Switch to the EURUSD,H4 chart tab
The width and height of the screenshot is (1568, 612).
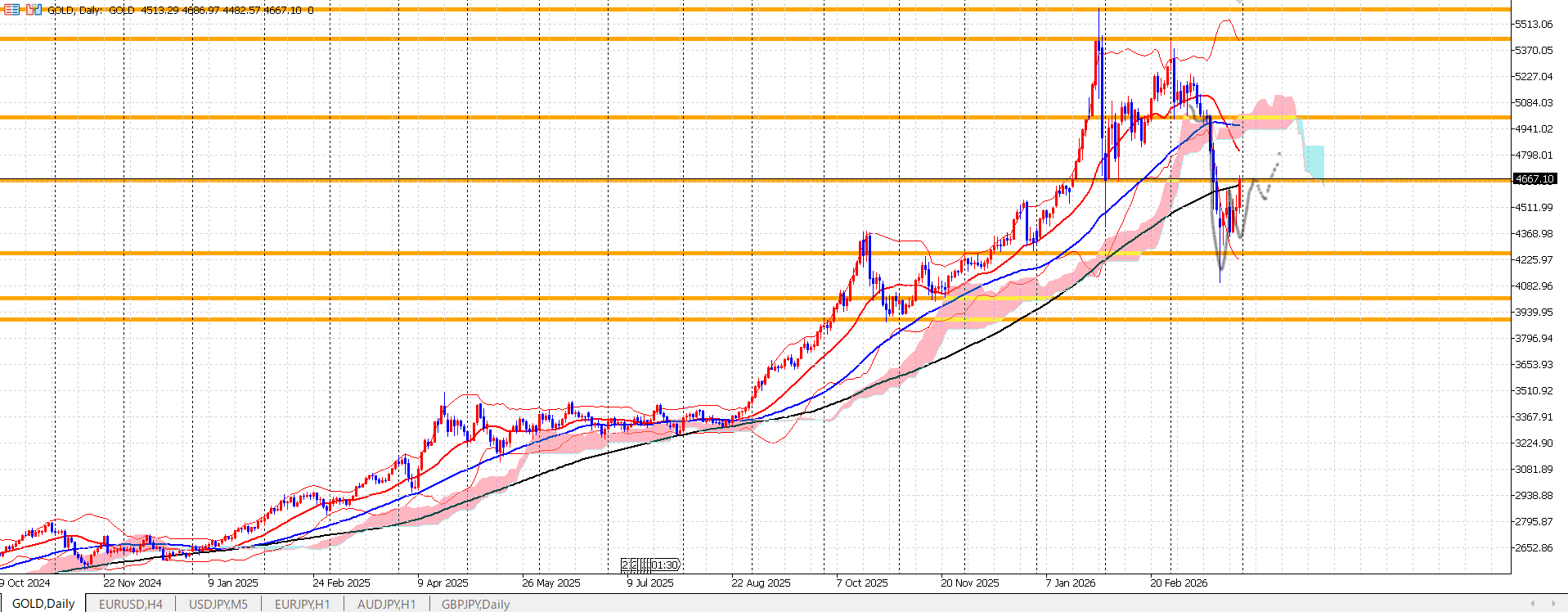tap(130, 604)
